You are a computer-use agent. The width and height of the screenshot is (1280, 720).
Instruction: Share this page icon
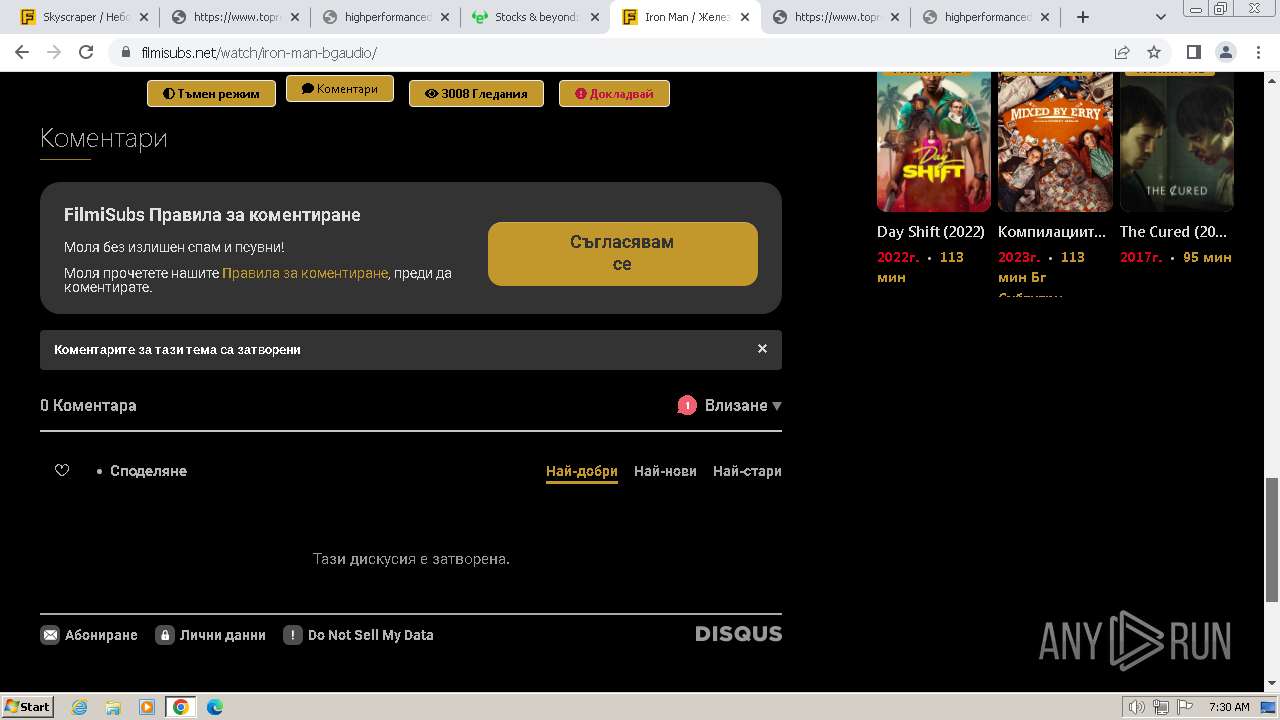coord(1122,52)
